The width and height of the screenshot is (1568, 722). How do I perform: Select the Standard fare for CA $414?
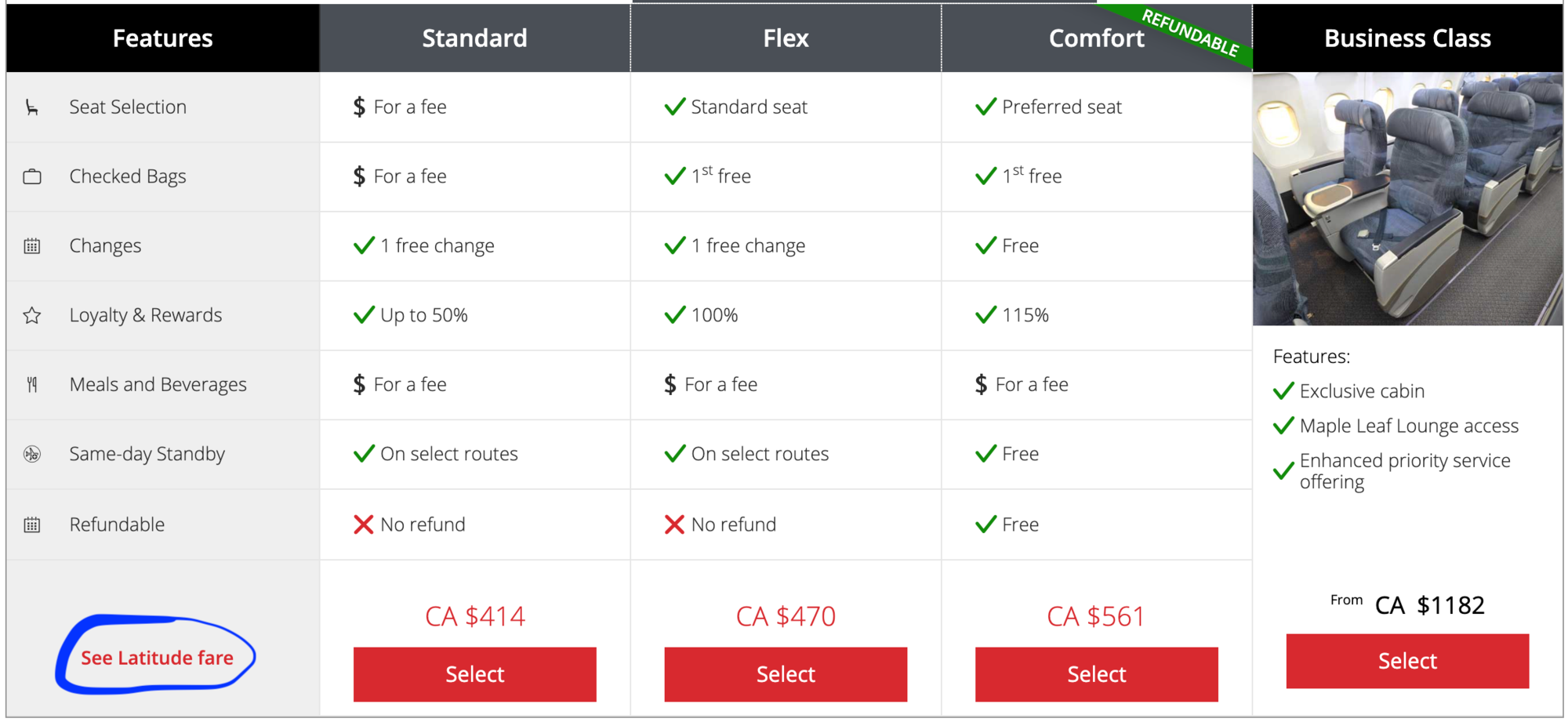click(x=475, y=674)
